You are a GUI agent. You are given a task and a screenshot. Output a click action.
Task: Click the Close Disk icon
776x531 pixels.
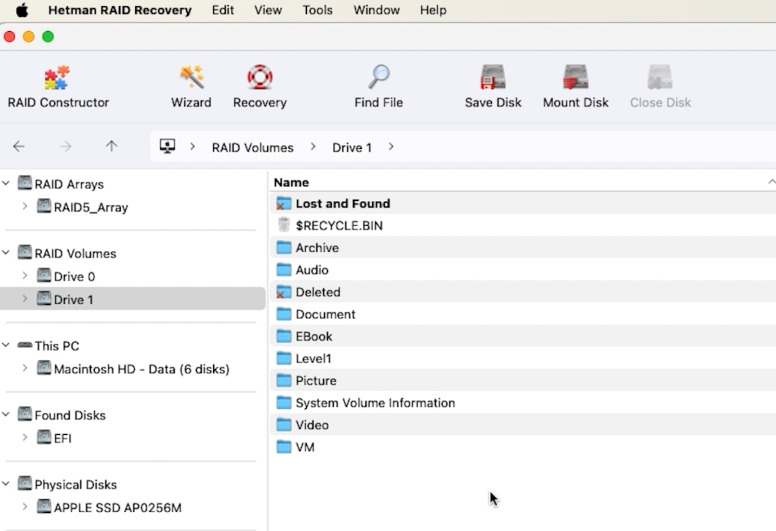pyautogui.click(x=660, y=77)
